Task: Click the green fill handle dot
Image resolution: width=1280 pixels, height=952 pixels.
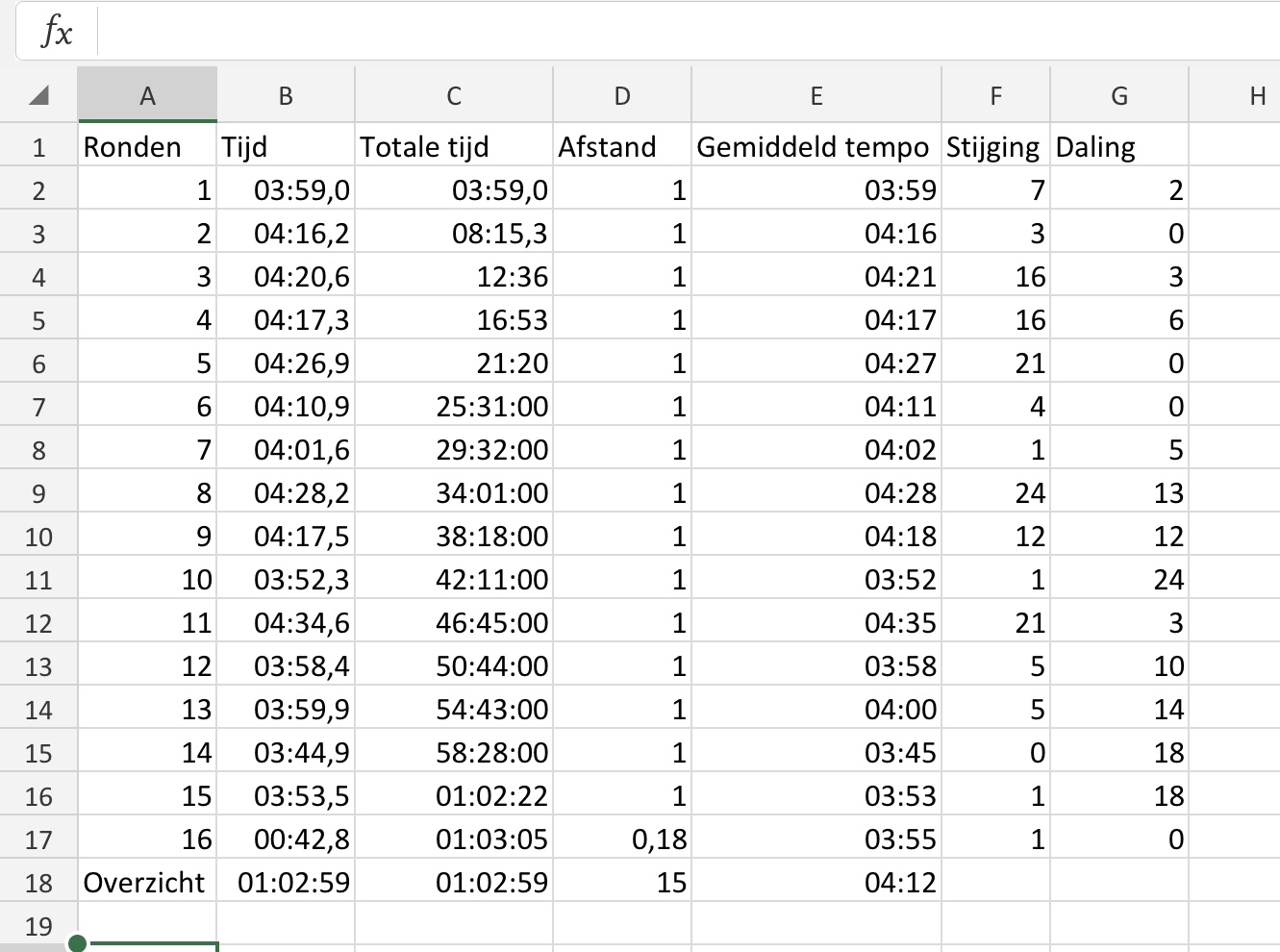Action: point(78,943)
